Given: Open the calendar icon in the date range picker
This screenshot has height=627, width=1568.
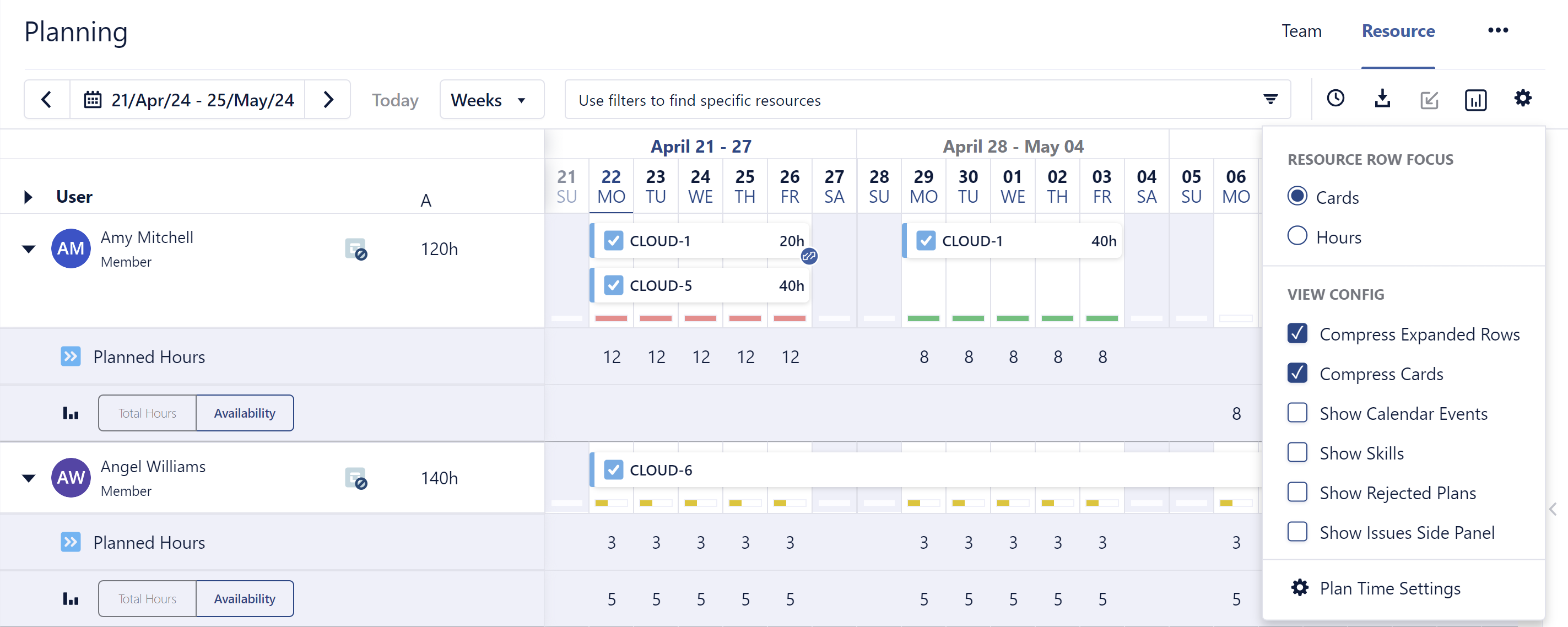Looking at the screenshot, I should 93,99.
